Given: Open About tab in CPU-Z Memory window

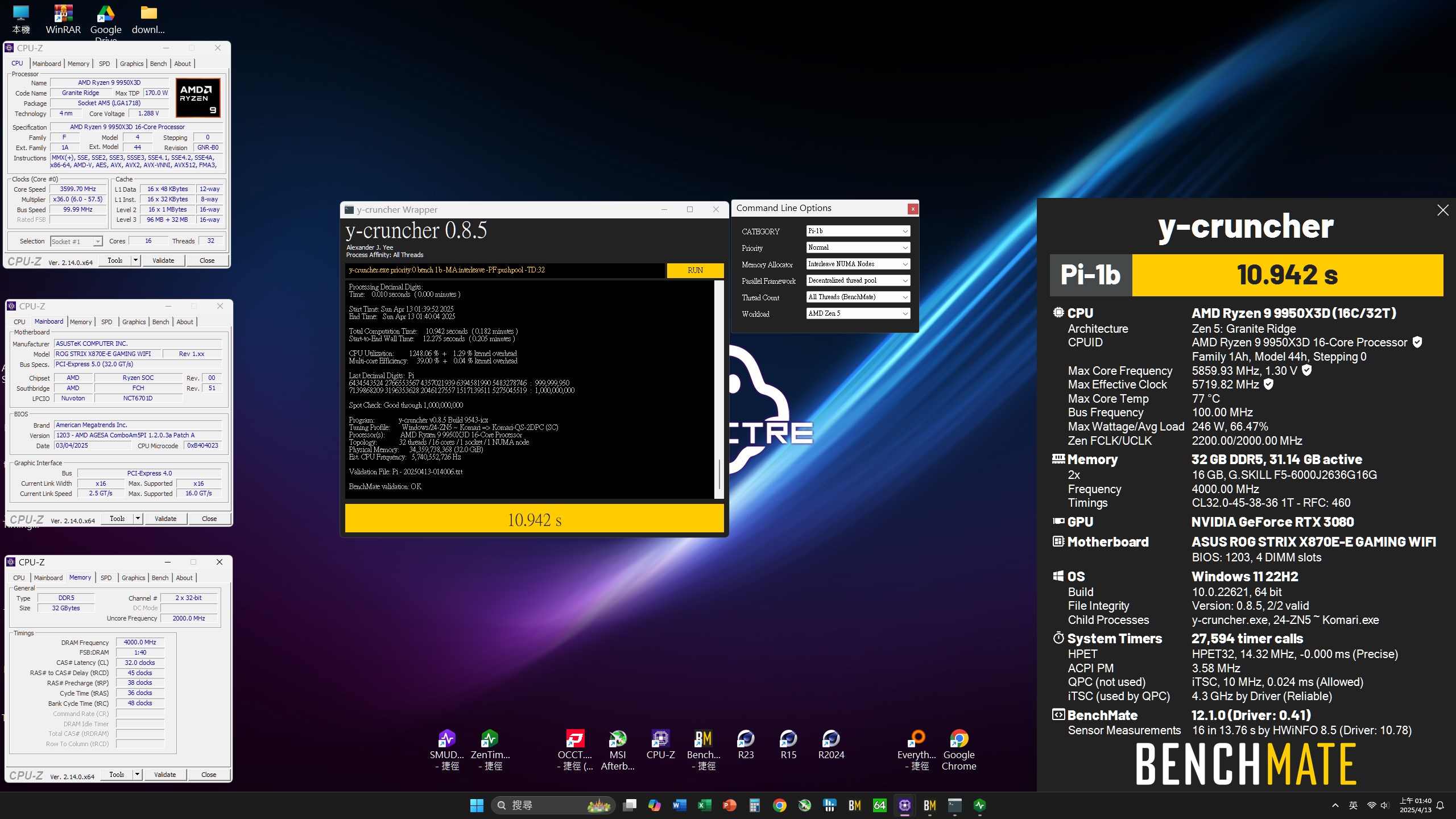Looking at the screenshot, I should [184, 578].
